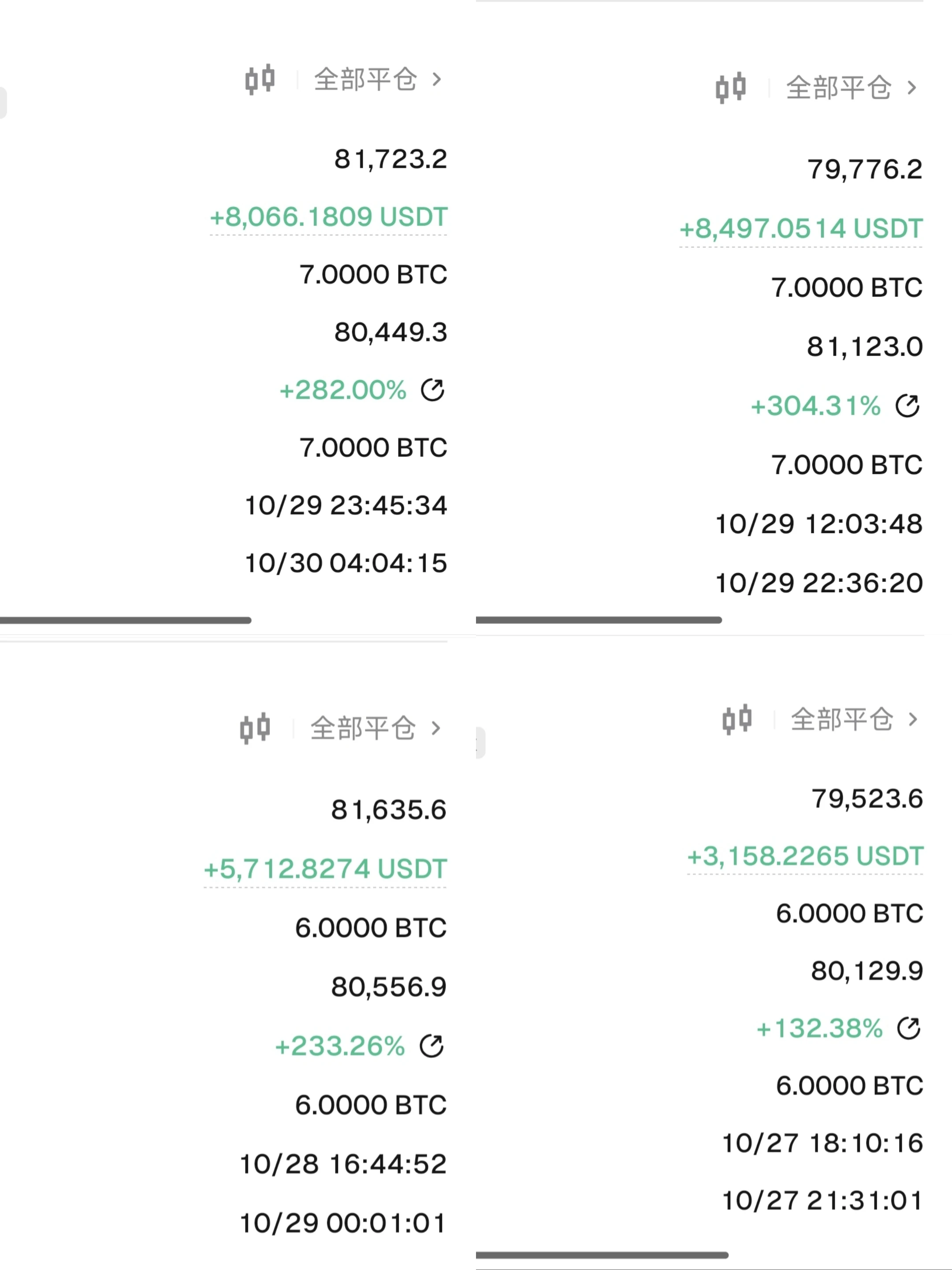Tap share icon next to +132.38%

point(908,1028)
